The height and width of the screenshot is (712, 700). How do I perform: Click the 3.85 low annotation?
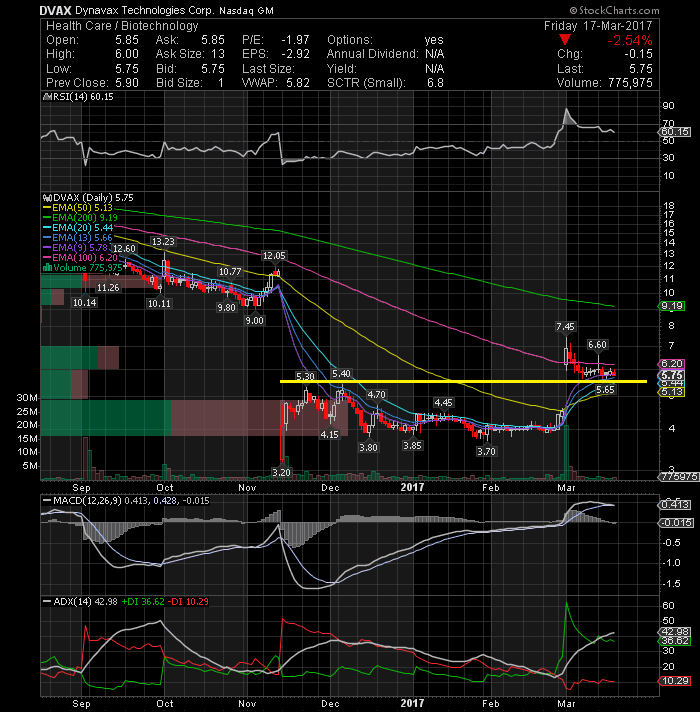pyautogui.click(x=412, y=445)
